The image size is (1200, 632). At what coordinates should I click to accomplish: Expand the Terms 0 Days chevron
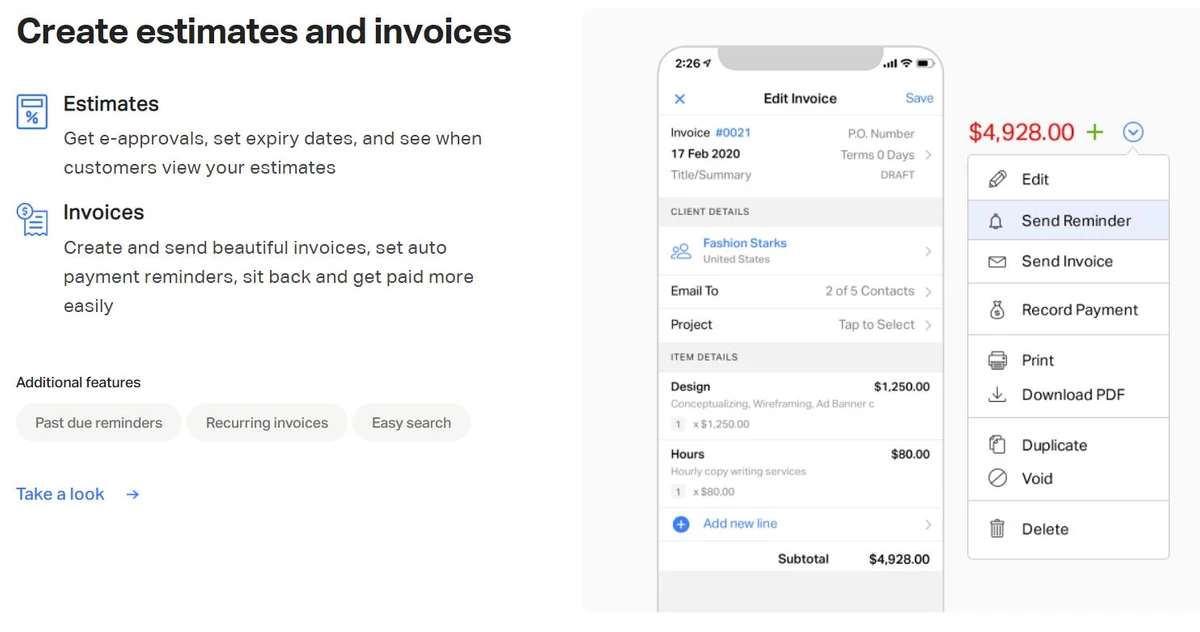[929, 155]
